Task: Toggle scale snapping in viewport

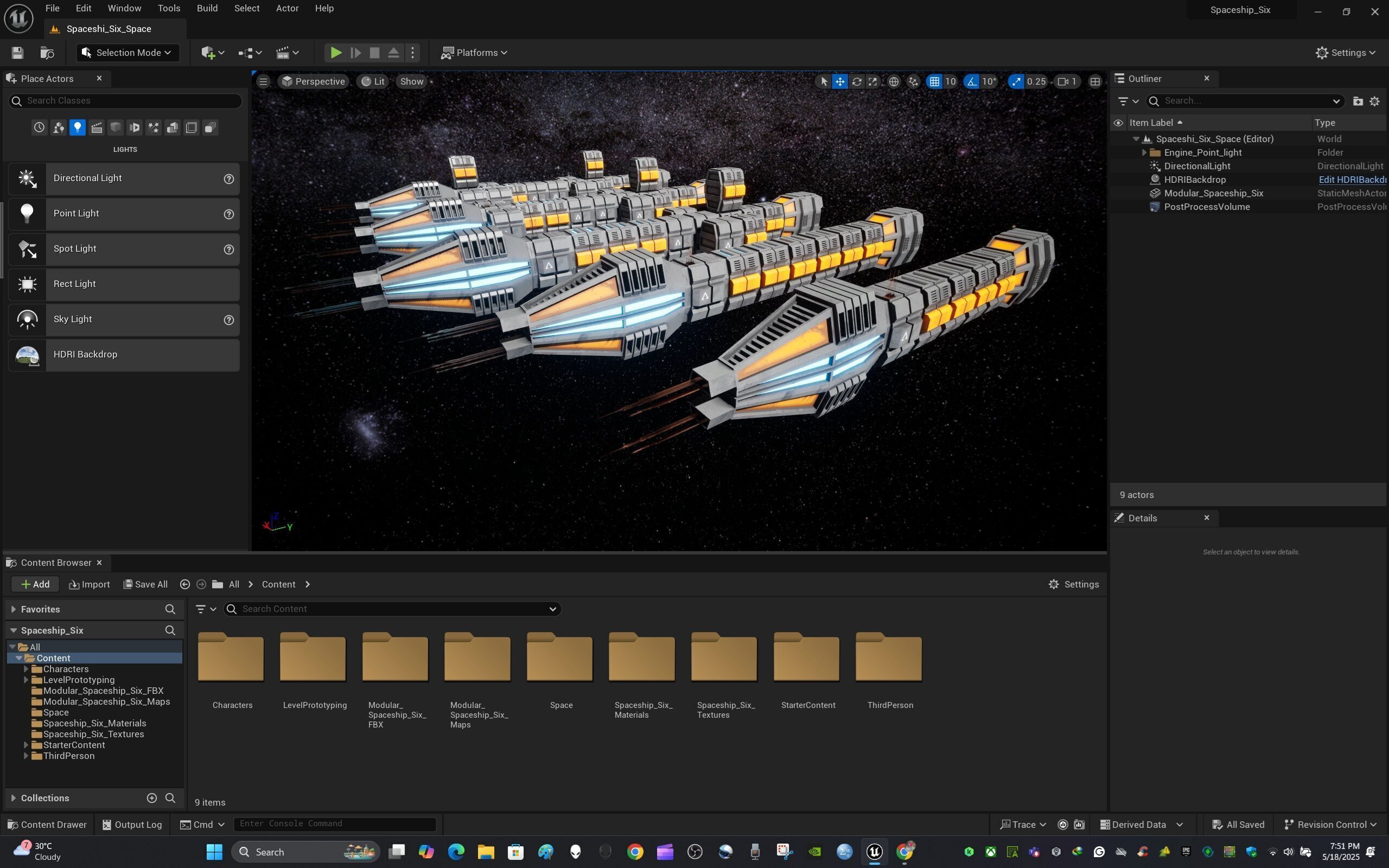Action: pos(1016,81)
